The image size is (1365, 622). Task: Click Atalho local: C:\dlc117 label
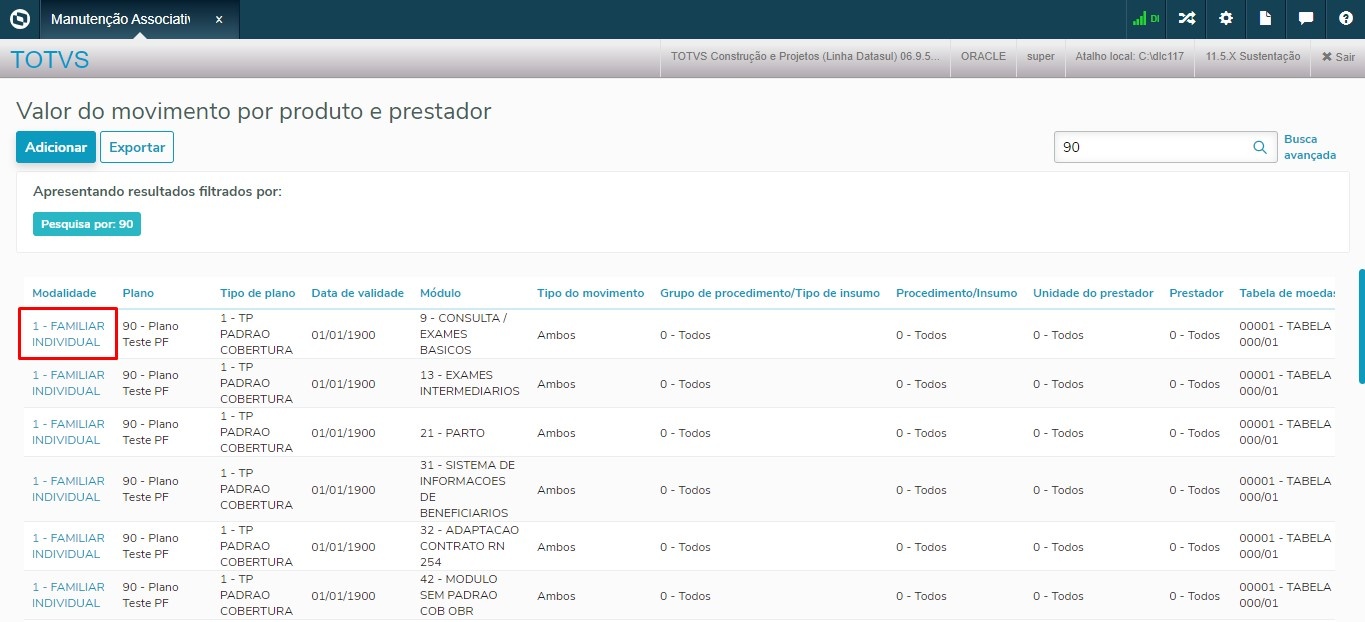1129,57
